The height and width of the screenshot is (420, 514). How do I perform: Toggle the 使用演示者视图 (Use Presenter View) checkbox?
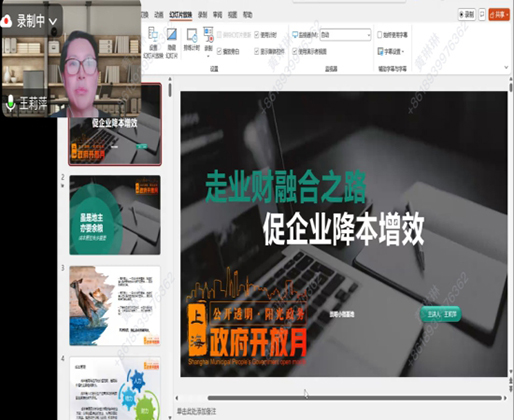[x=295, y=51]
